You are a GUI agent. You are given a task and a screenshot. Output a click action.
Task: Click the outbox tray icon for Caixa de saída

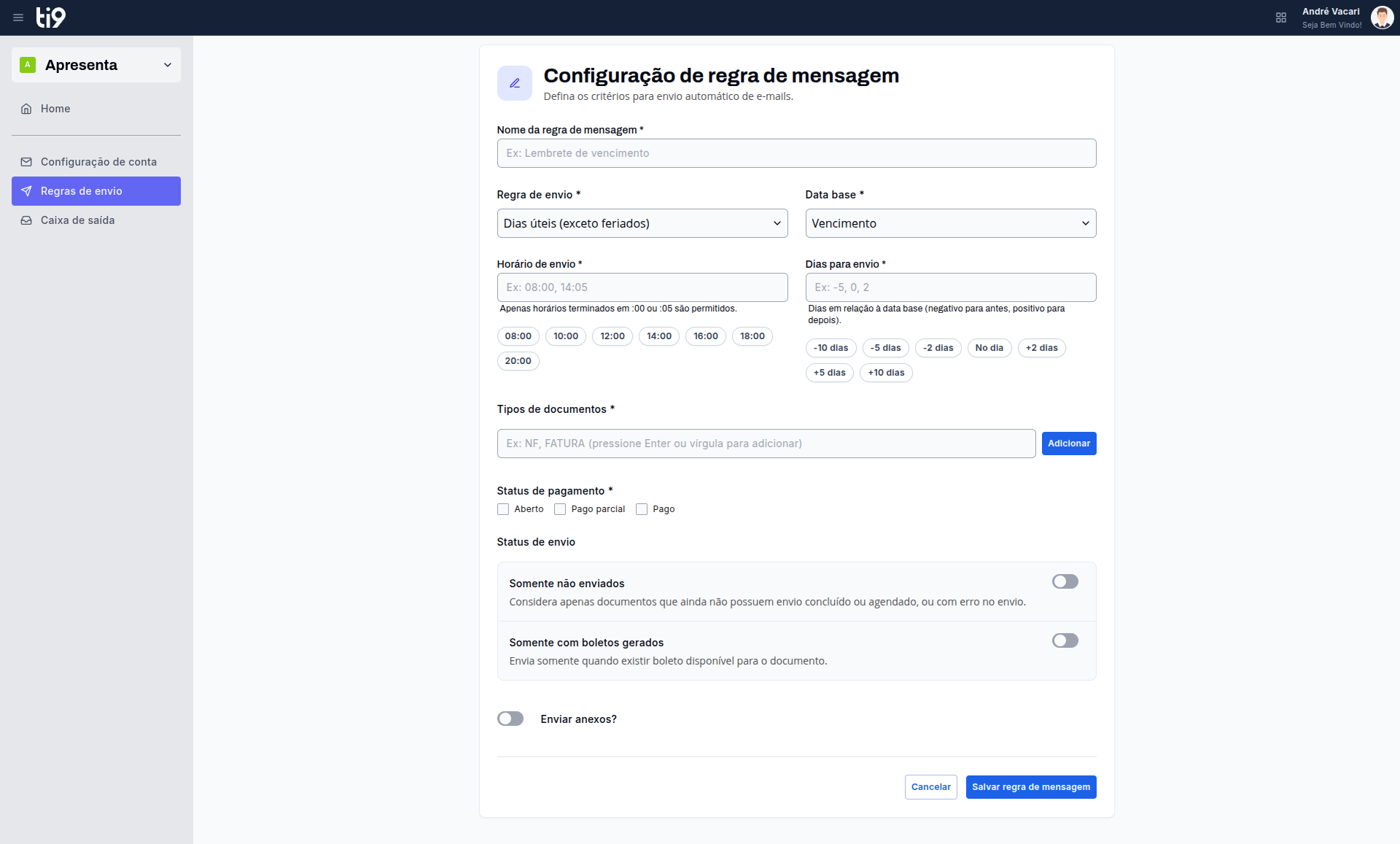pyautogui.click(x=26, y=220)
